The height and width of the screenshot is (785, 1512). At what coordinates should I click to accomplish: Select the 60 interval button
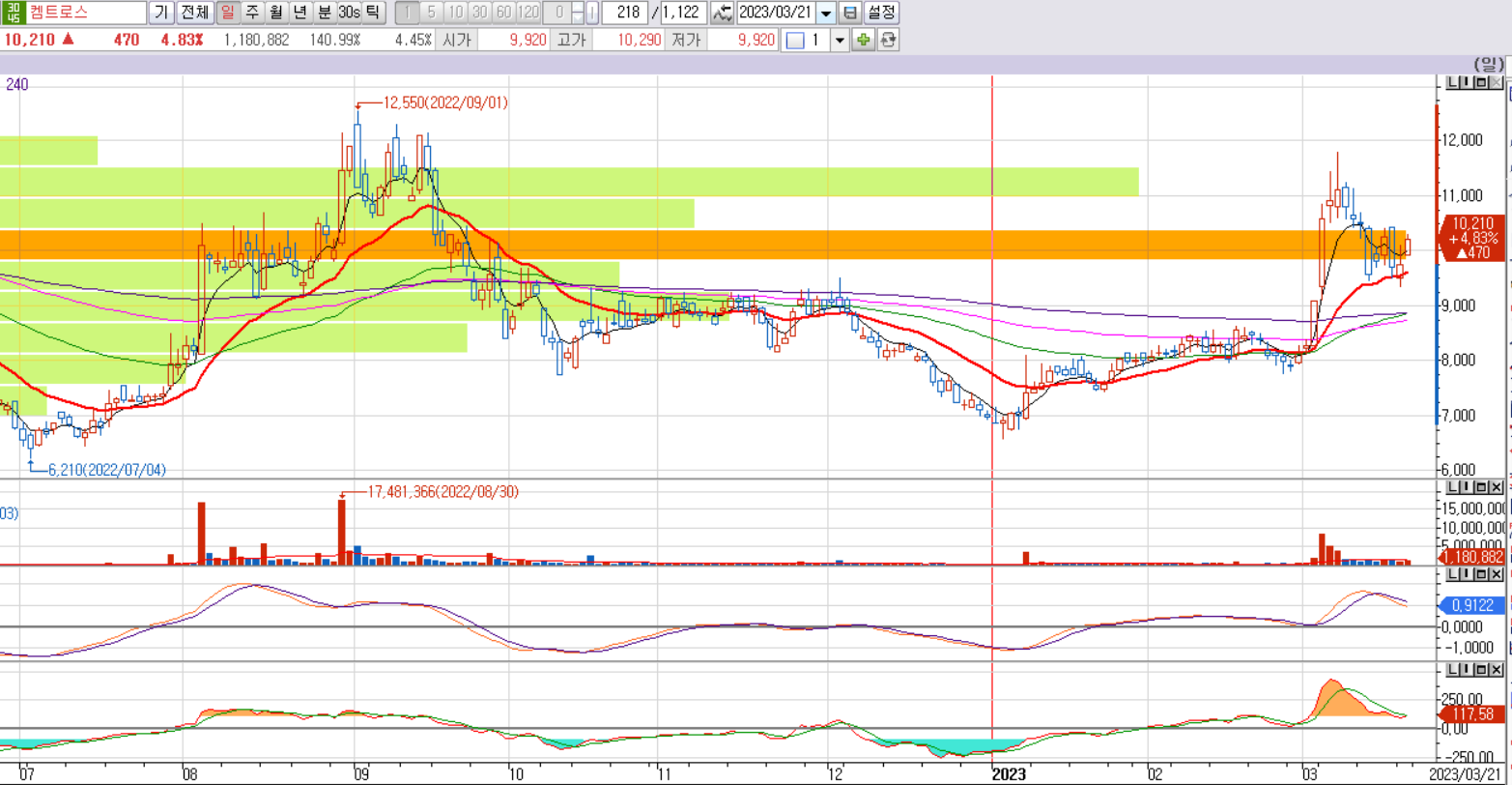pyautogui.click(x=503, y=13)
